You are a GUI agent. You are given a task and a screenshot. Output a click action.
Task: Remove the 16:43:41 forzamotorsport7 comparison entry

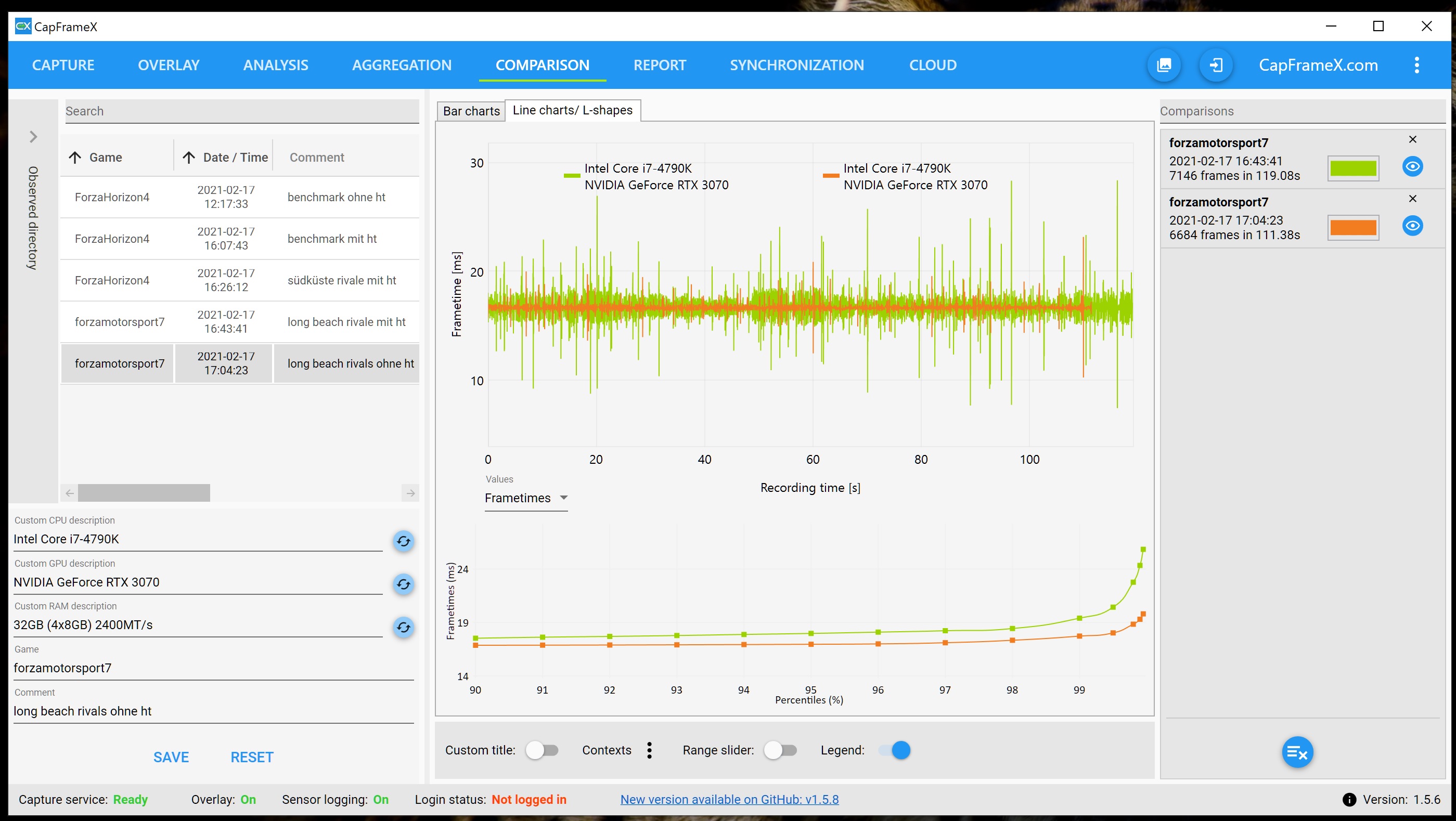tap(1412, 139)
